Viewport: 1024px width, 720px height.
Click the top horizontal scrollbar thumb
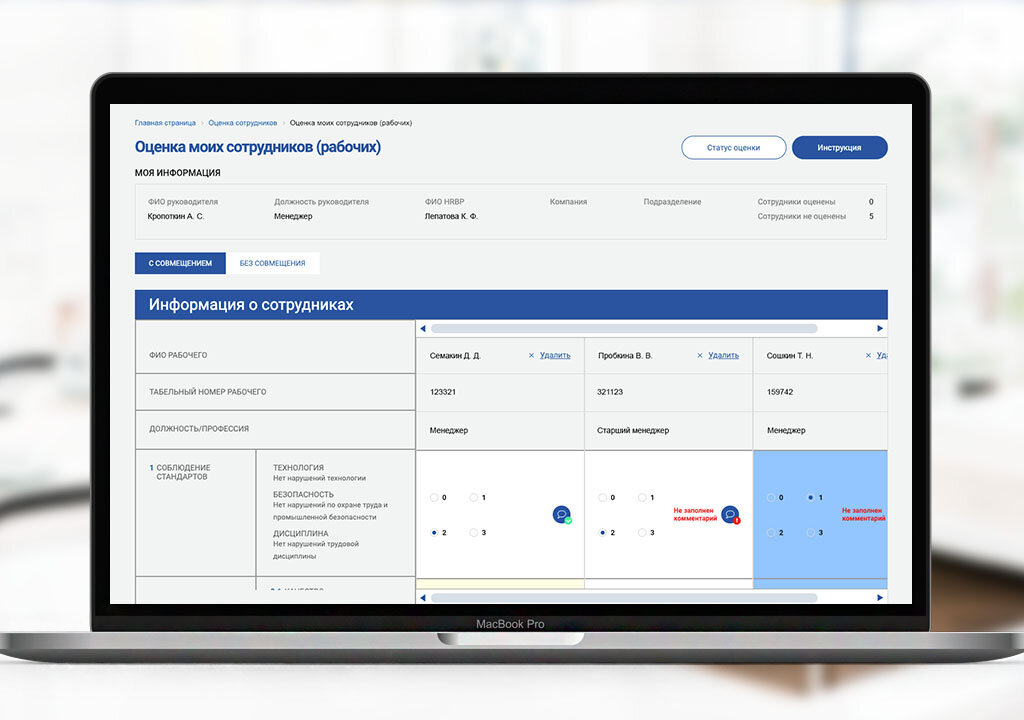point(624,329)
